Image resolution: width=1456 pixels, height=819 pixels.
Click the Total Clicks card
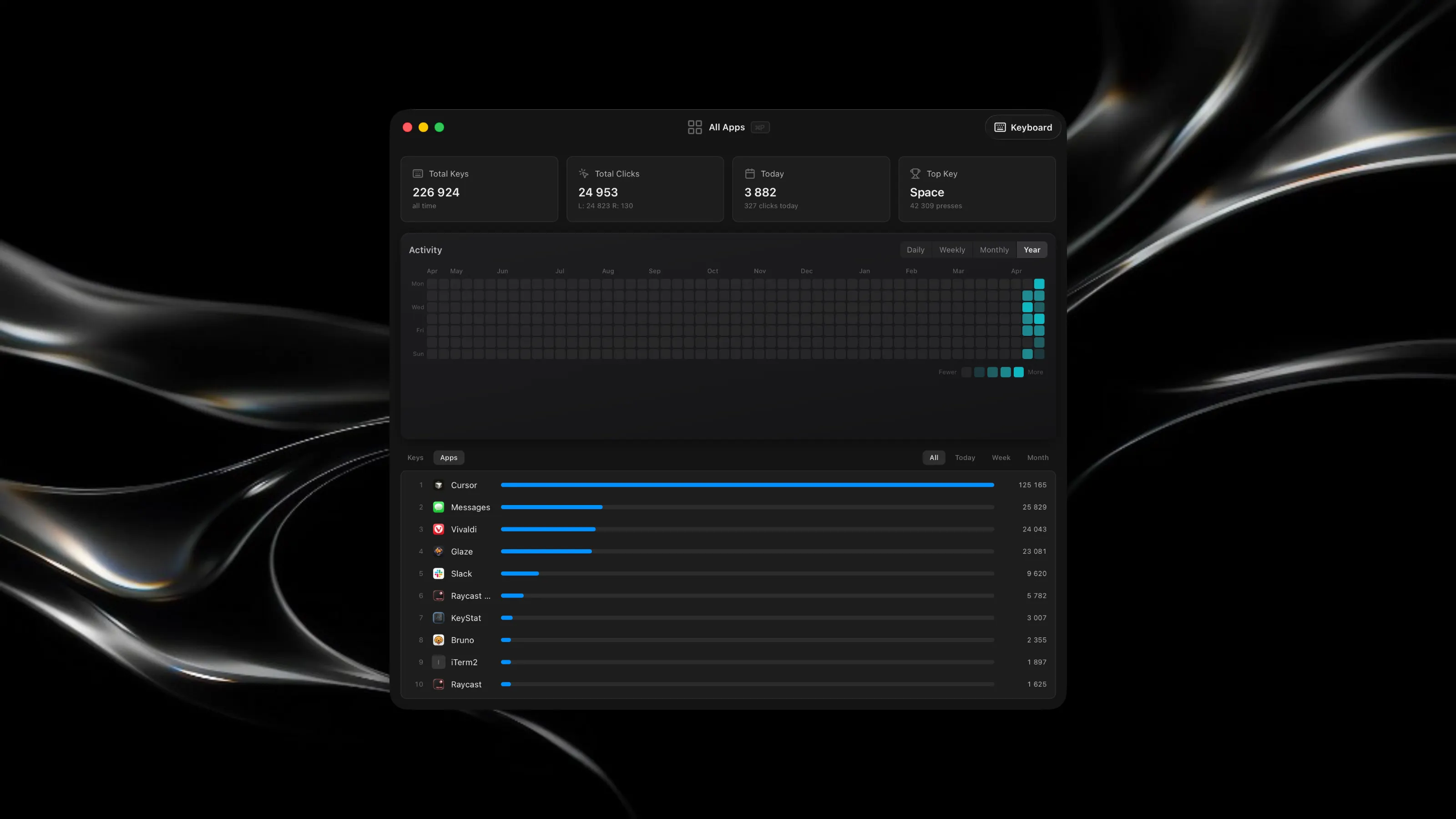point(645,189)
